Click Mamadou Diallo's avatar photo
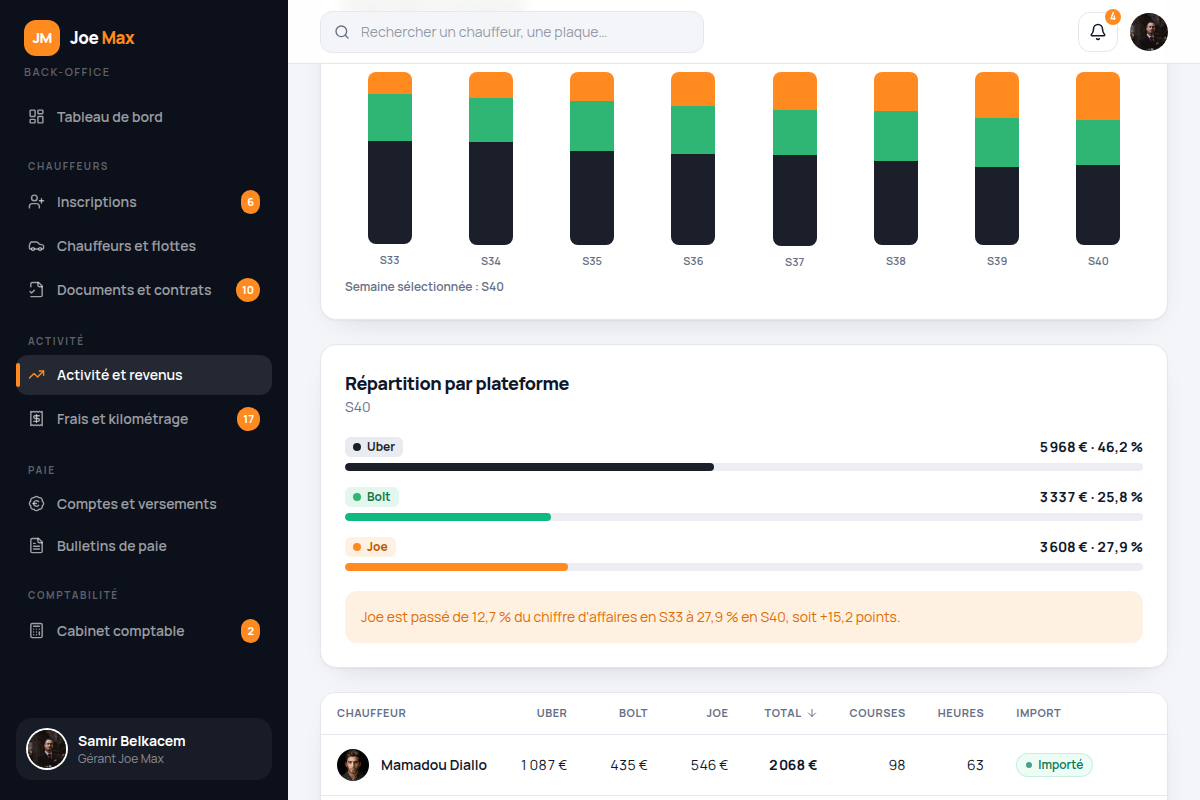1200x800 pixels. coord(353,765)
